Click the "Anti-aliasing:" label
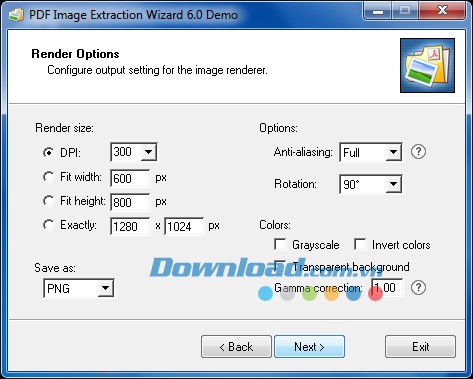This screenshot has height=379, width=473. (303, 152)
